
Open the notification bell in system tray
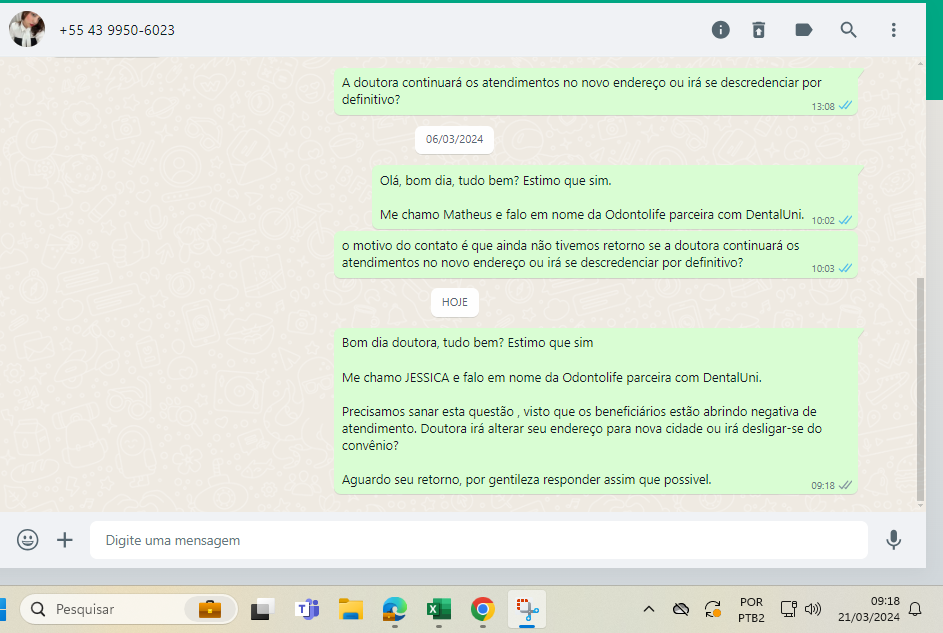pyautogui.click(x=914, y=609)
